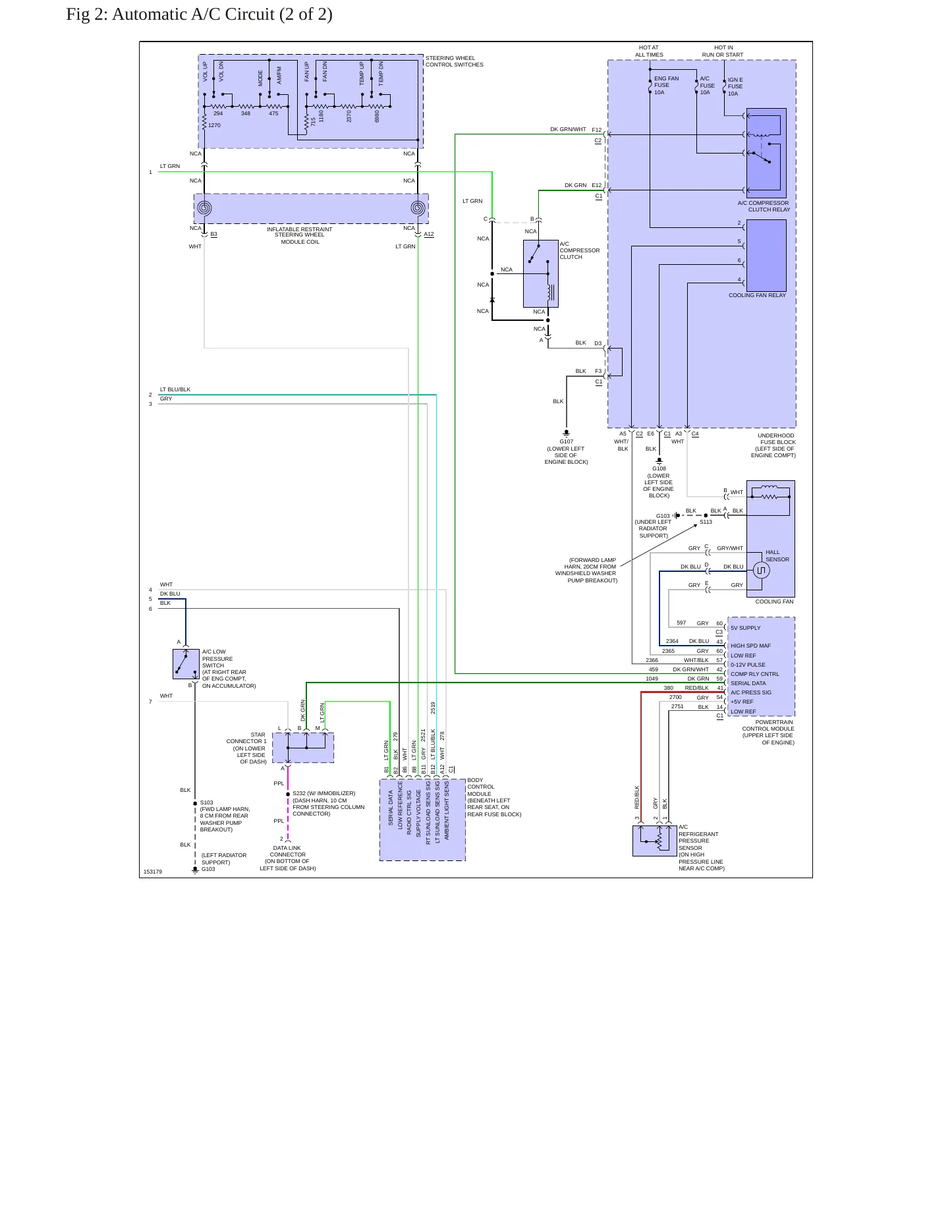Screen dimensions: 952x1232
Task: Click the Underhood Fuse Block label
Action: [773, 445]
